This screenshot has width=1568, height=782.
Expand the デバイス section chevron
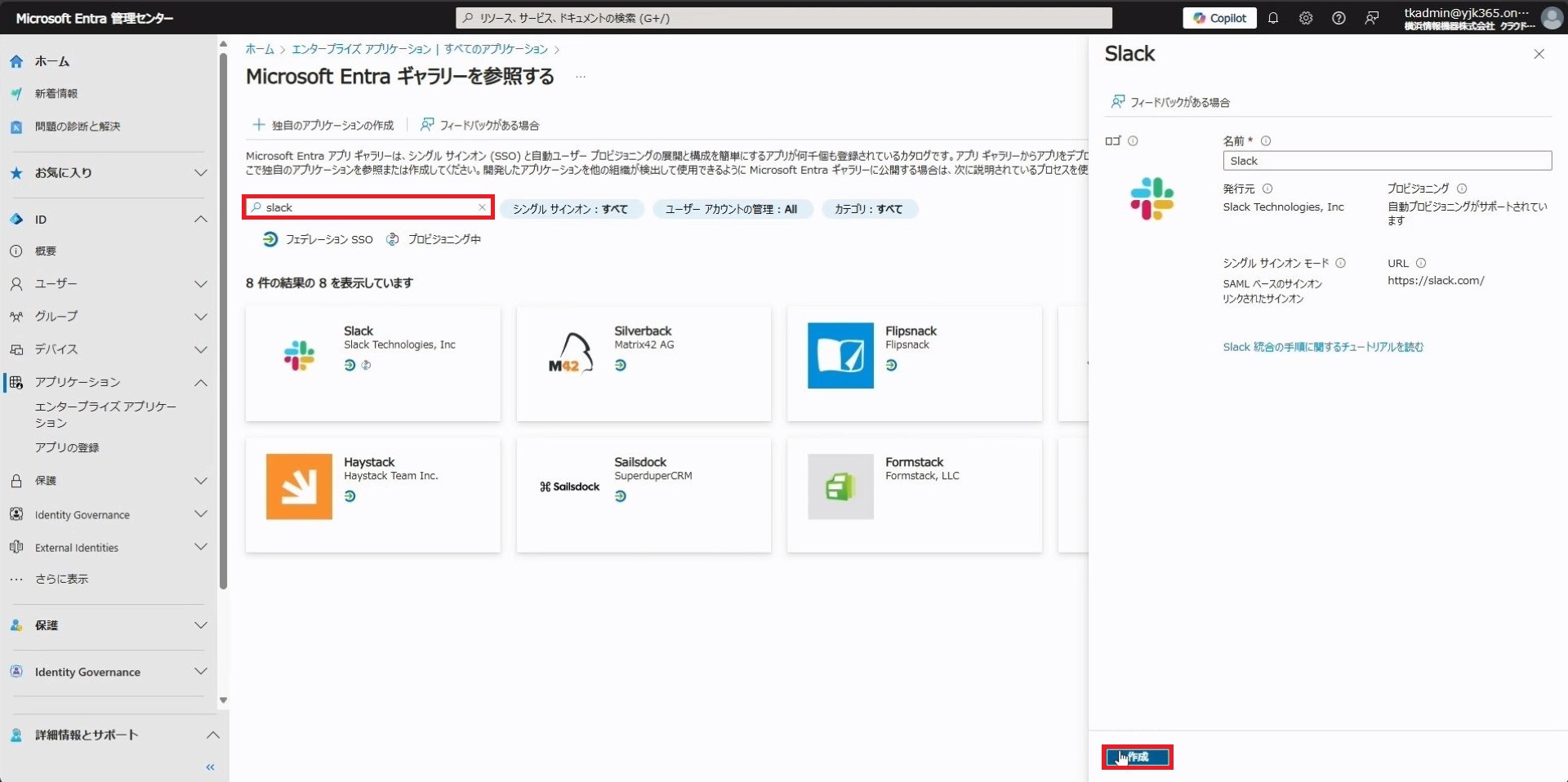pos(201,349)
